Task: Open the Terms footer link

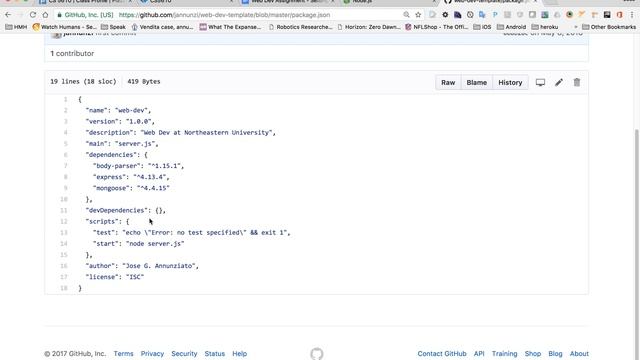Action: pos(123,353)
